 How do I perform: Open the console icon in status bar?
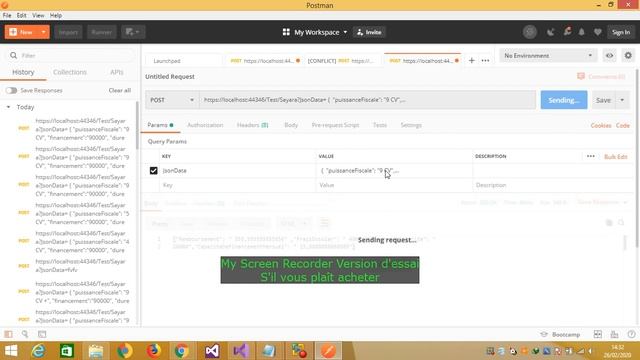click(42, 334)
